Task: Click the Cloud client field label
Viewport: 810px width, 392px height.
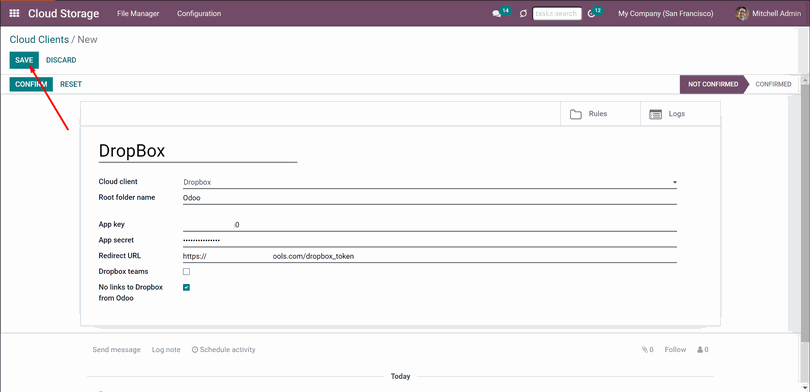Action: click(x=118, y=182)
